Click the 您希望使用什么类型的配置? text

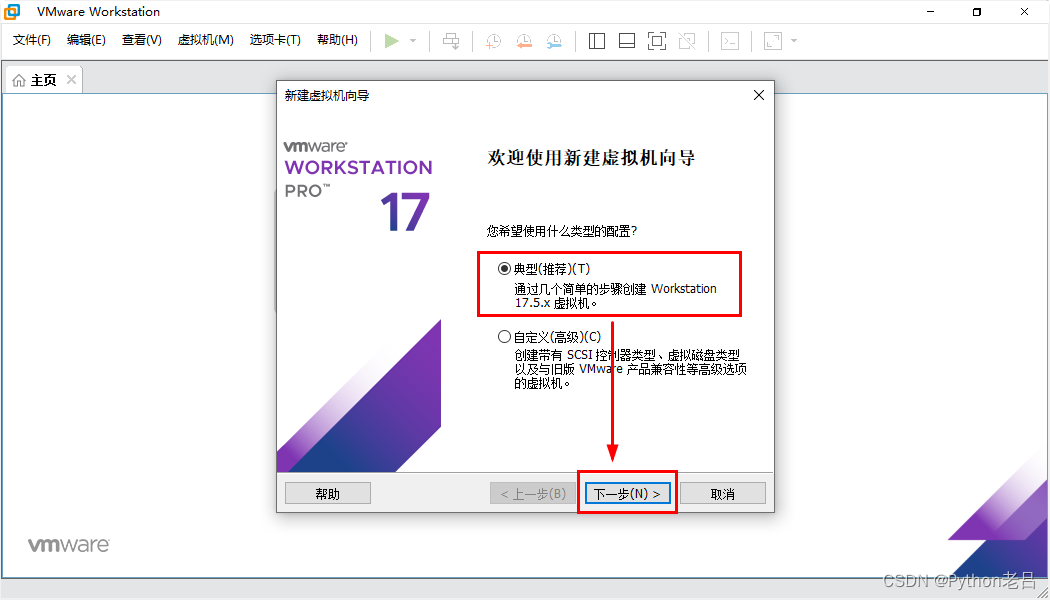pyautogui.click(x=561, y=231)
